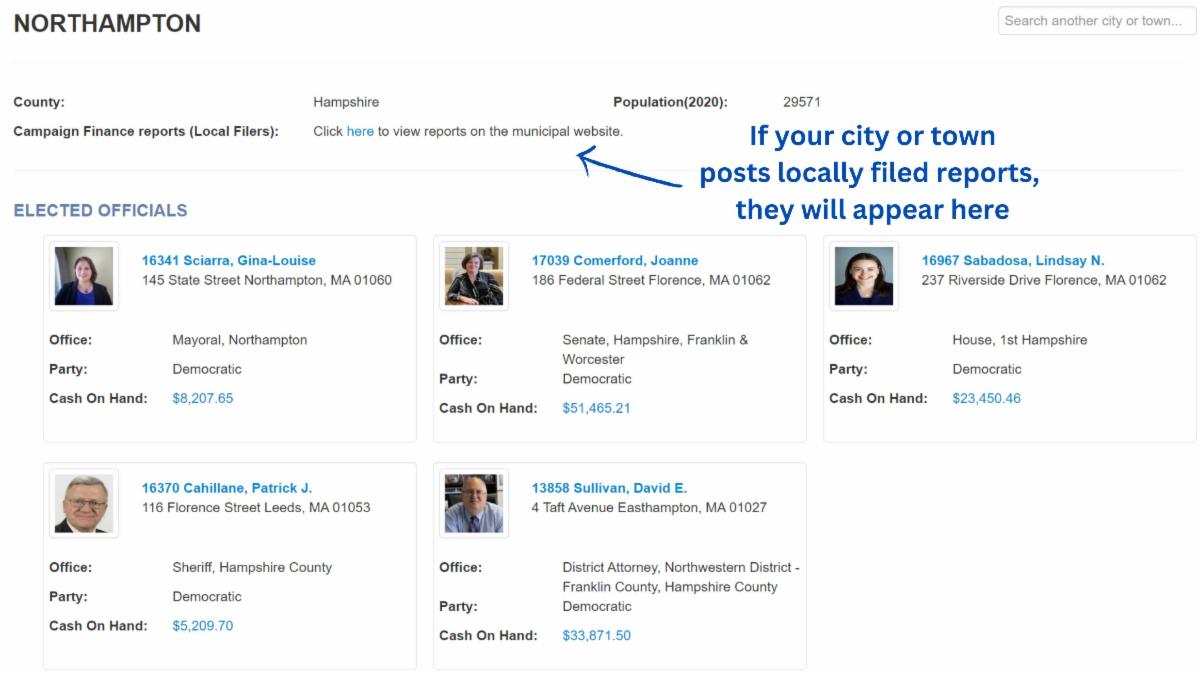The width and height of the screenshot is (1200, 675).
Task: Click the search another city or town field
Action: tap(1096, 21)
